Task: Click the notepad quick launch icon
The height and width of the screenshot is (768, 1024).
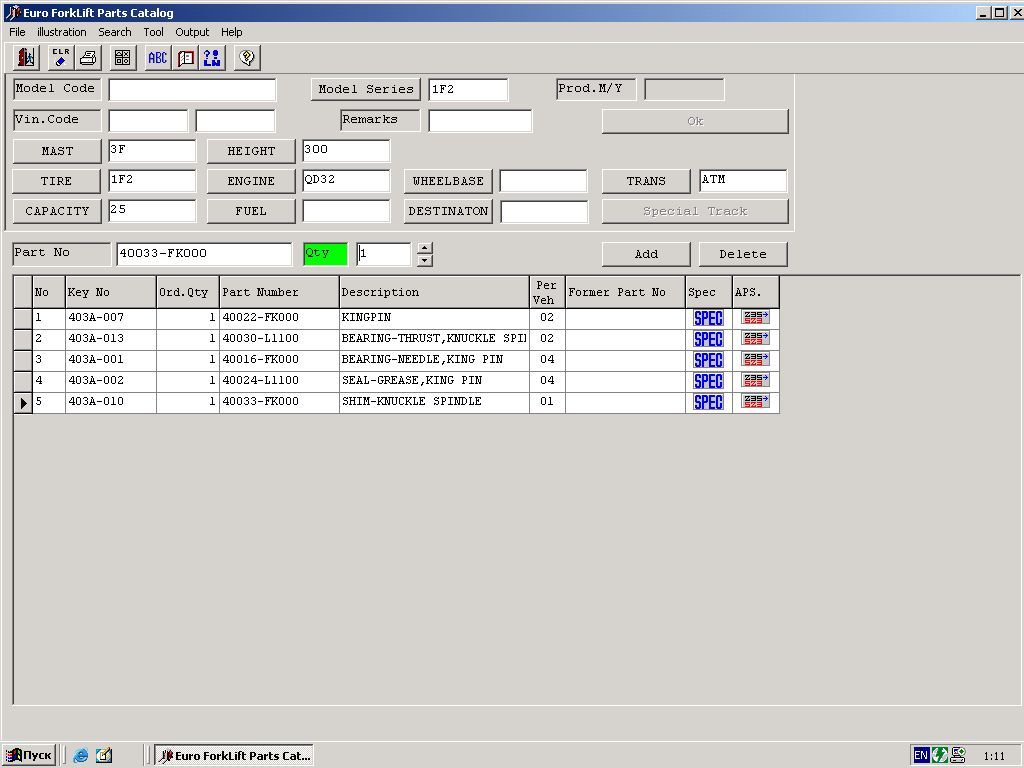Action: pos(104,756)
